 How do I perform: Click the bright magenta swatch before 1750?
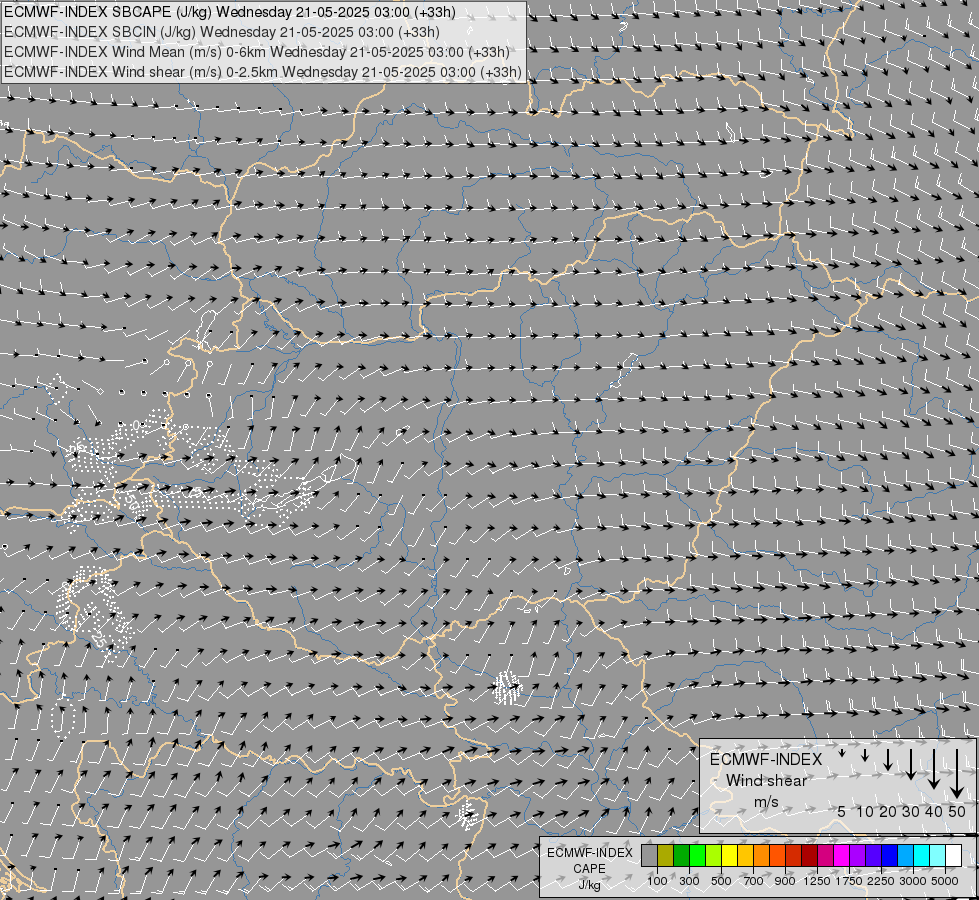pos(842,855)
